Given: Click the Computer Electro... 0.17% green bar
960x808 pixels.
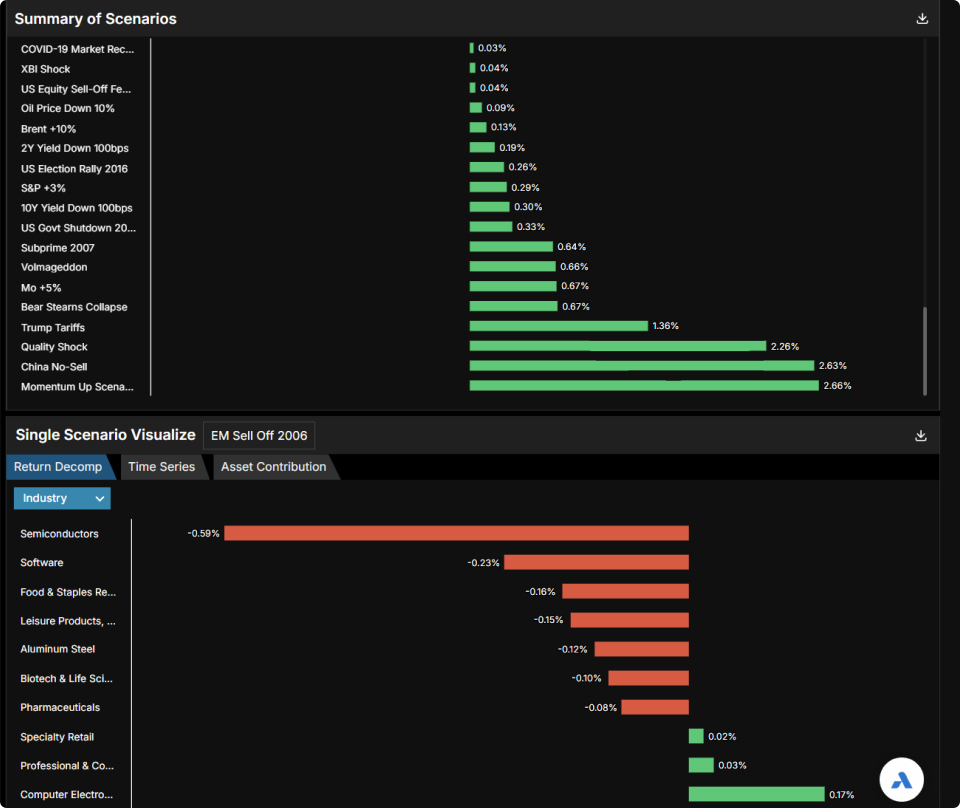Looking at the screenshot, I should coord(757,794).
